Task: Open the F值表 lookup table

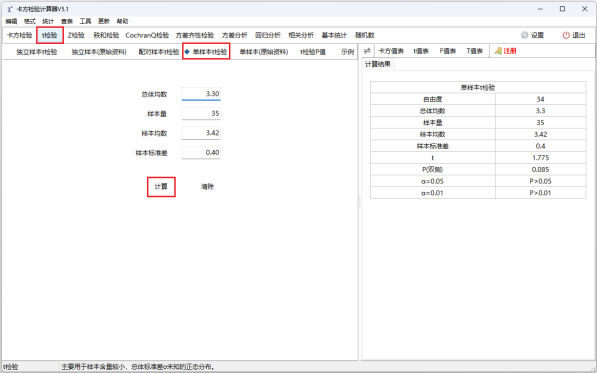Action: 447,51
